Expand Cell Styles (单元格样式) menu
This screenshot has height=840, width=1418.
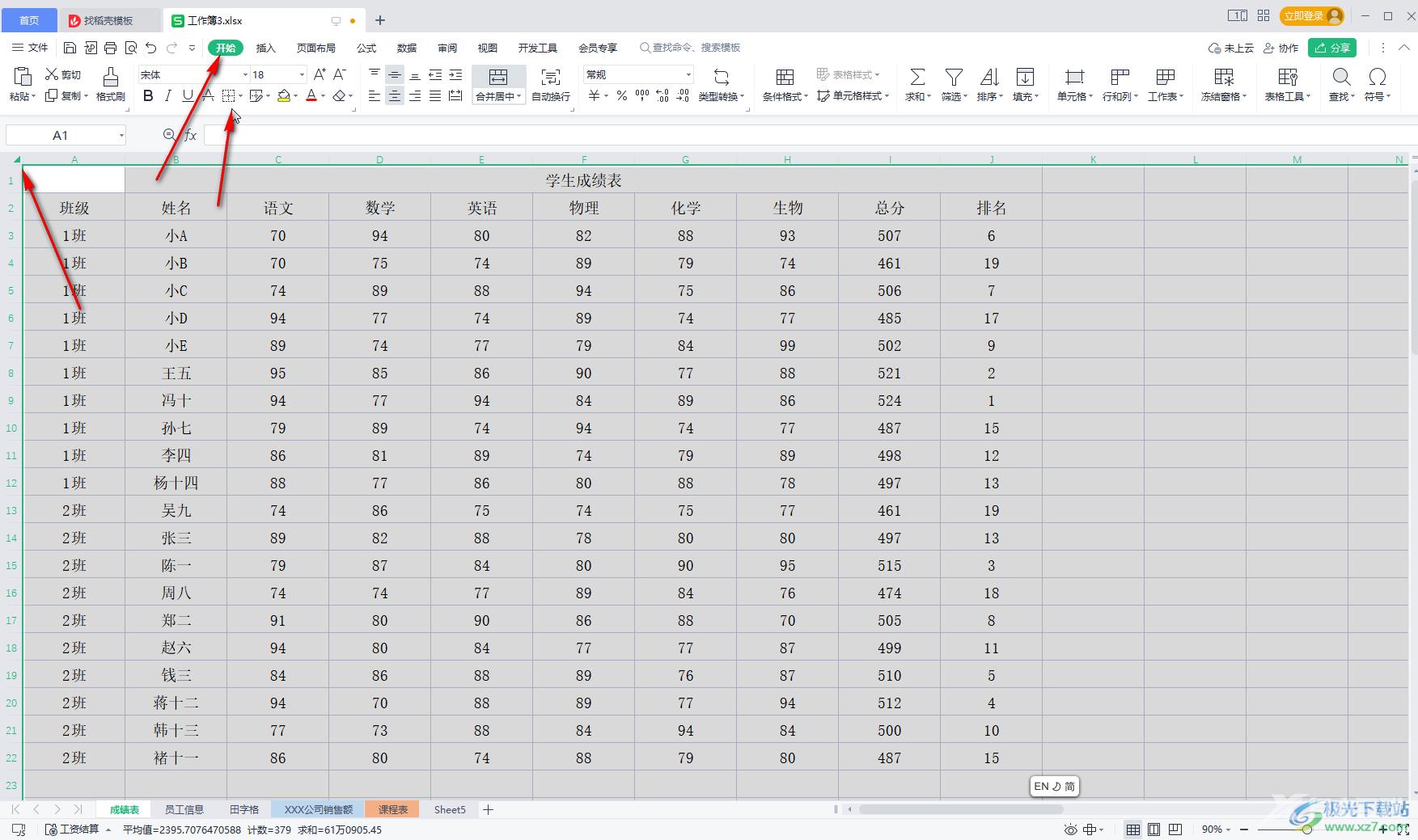click(853, 96)
